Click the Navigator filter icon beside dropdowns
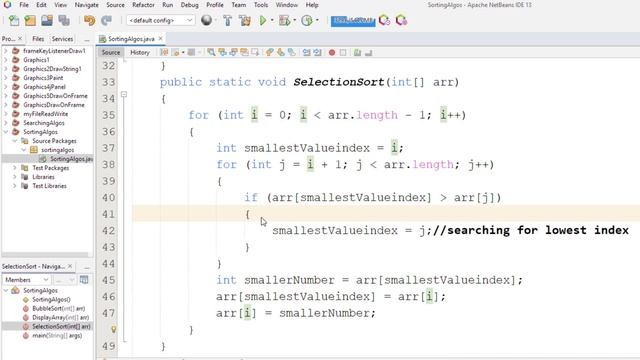Viewport: 640px width, 360px height. 84,280
